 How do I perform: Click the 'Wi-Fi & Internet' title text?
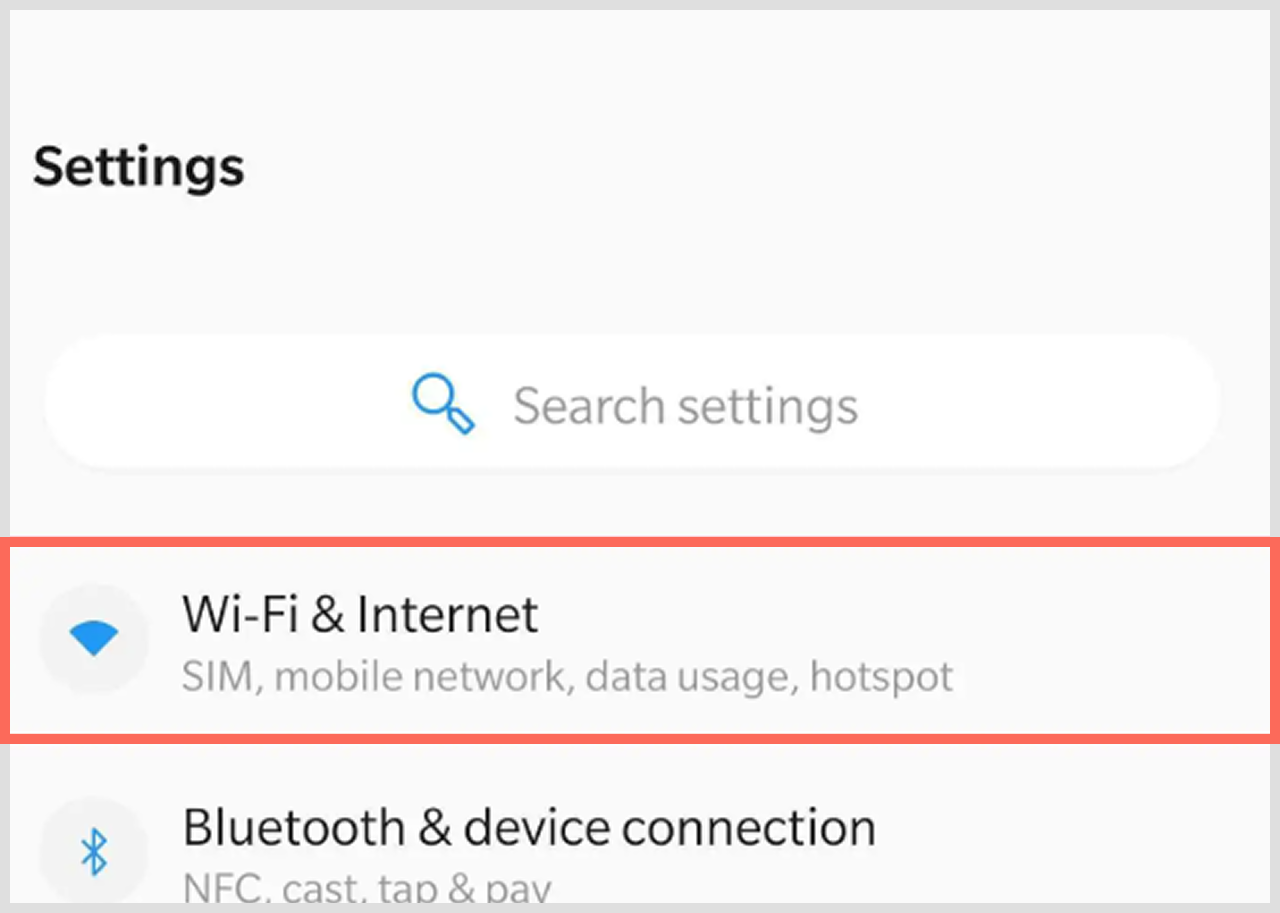click(x=360, y=613)
